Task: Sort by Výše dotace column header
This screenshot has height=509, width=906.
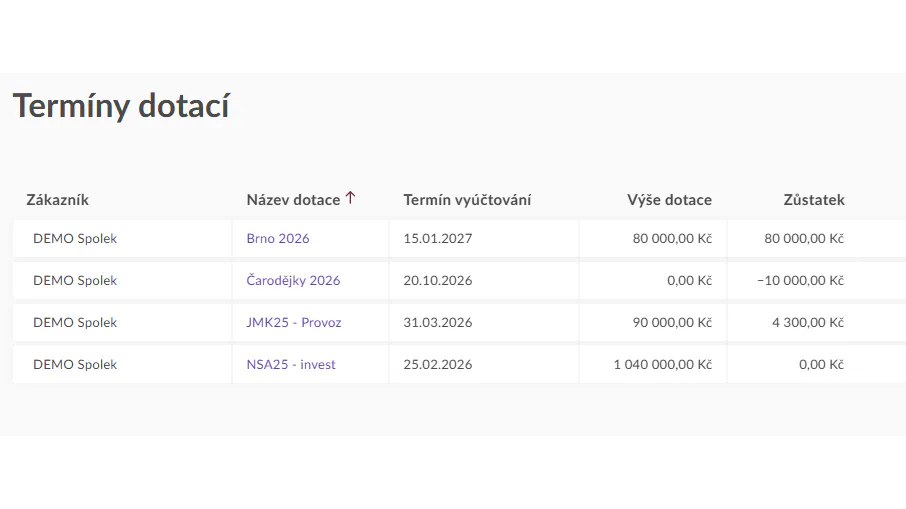Action: tap(669, 200)
